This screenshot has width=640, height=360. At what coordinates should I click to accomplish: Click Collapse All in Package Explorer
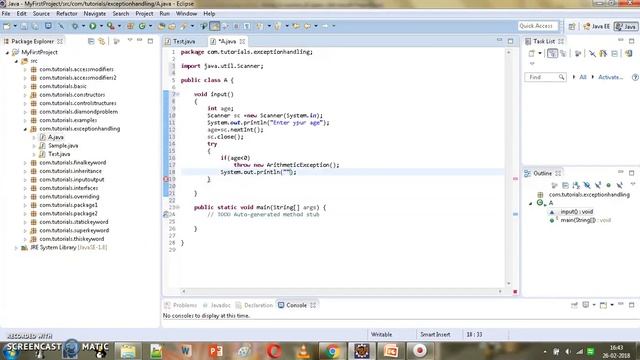(91, 41)
